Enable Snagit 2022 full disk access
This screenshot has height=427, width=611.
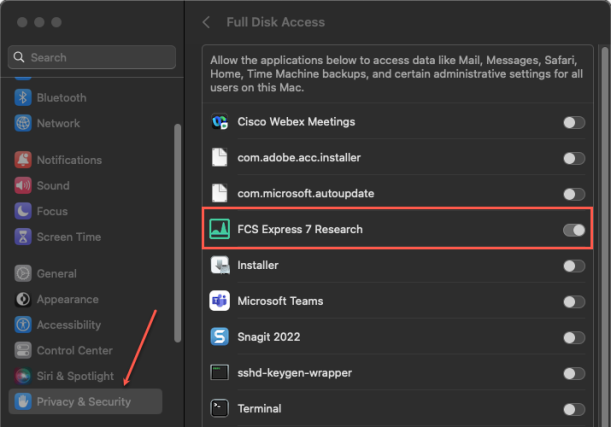coord(574,338)
